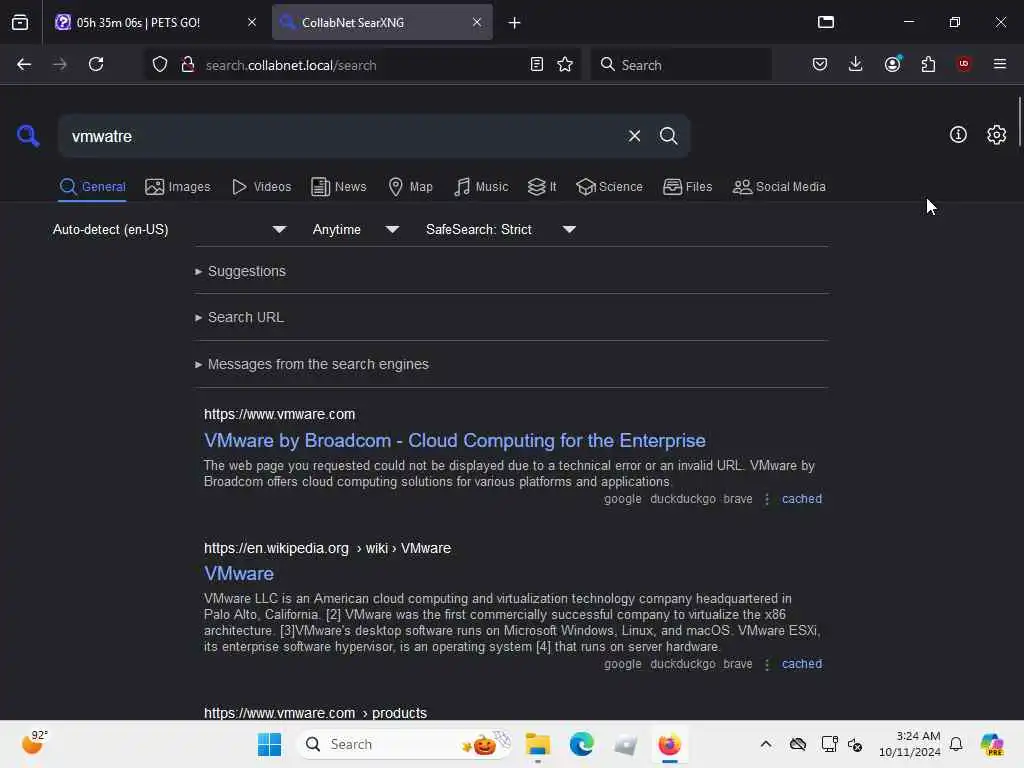Open tracking protection shield
Viewport: 1024px width, 768px height.
(160, 65)
